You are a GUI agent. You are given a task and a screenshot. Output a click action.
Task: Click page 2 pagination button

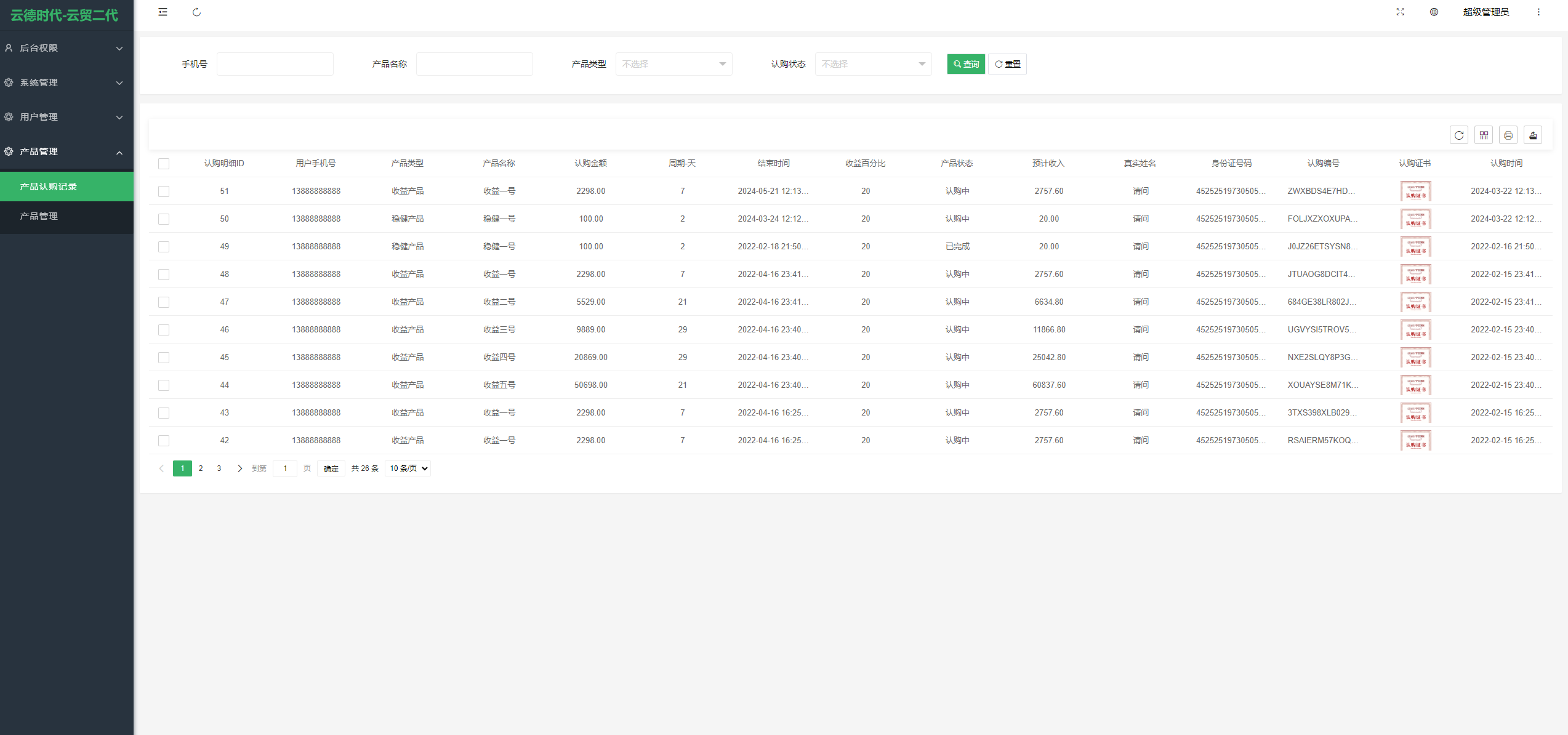pos(201,468)
